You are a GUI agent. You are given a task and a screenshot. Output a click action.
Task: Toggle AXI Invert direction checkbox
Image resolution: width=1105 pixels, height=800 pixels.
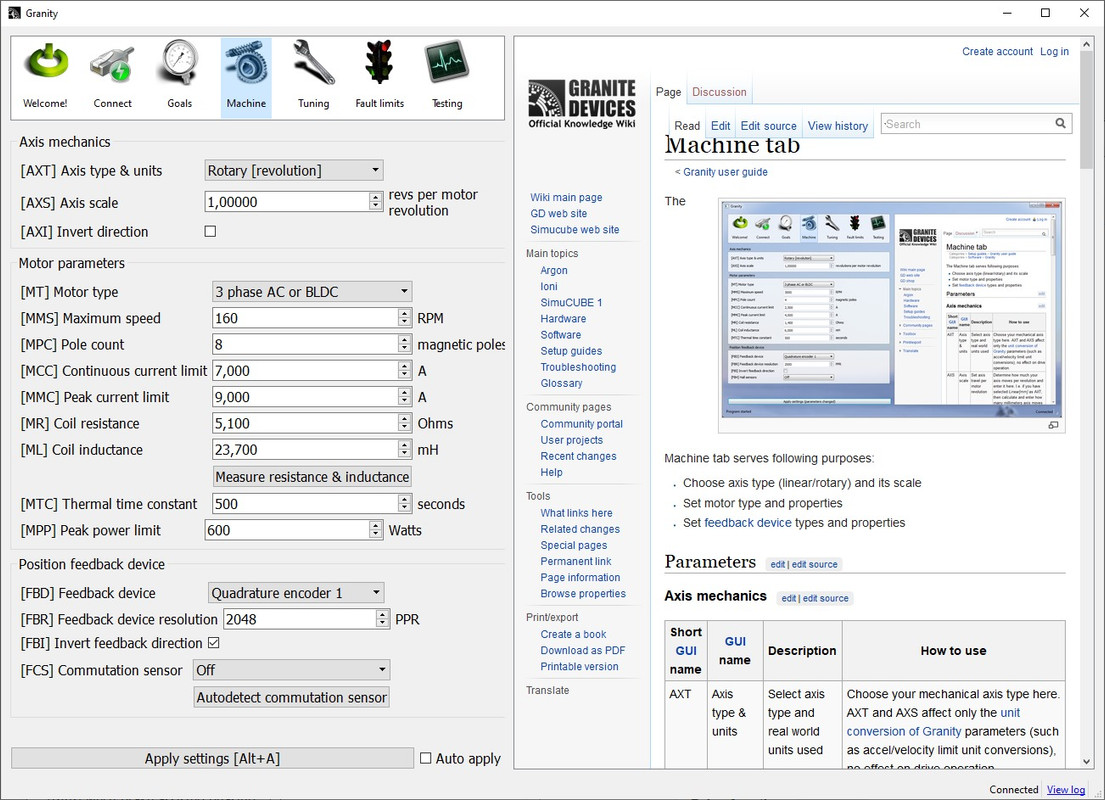click(210, 231)
